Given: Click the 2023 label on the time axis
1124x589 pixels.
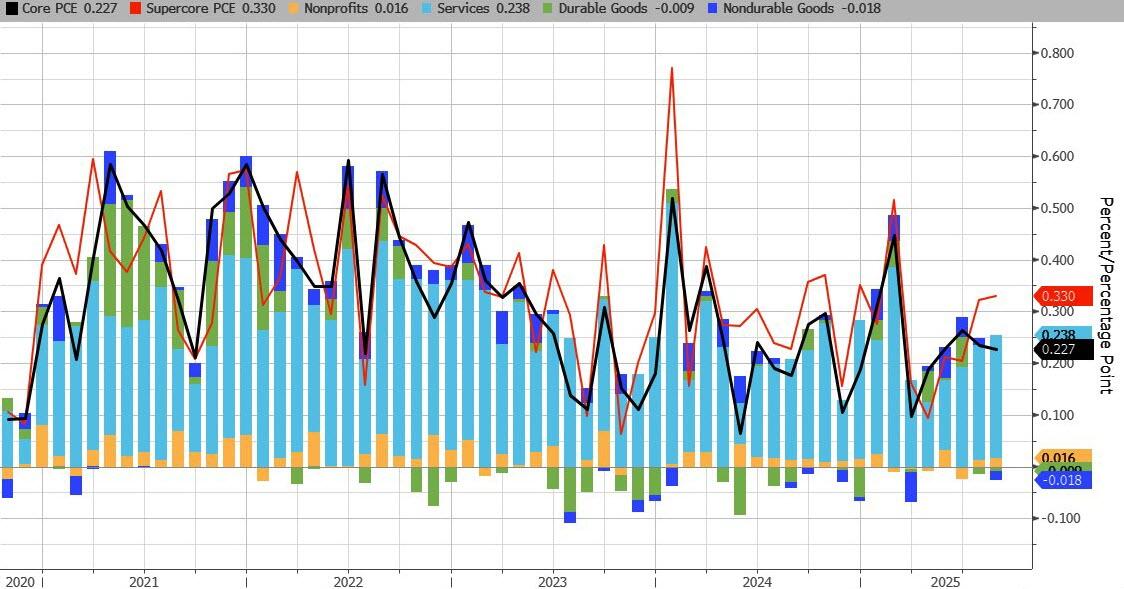Looking at the screenshot, I should (552, 581).
